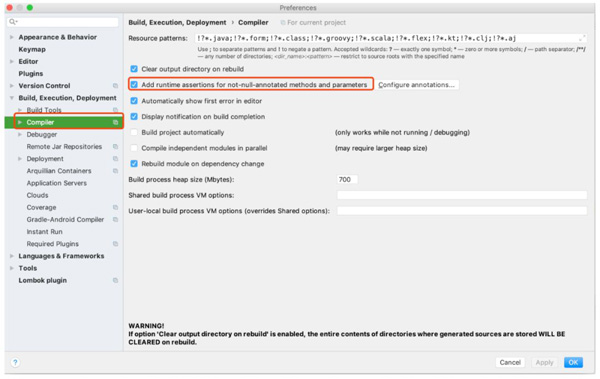Open Plugins settings page

31,74
